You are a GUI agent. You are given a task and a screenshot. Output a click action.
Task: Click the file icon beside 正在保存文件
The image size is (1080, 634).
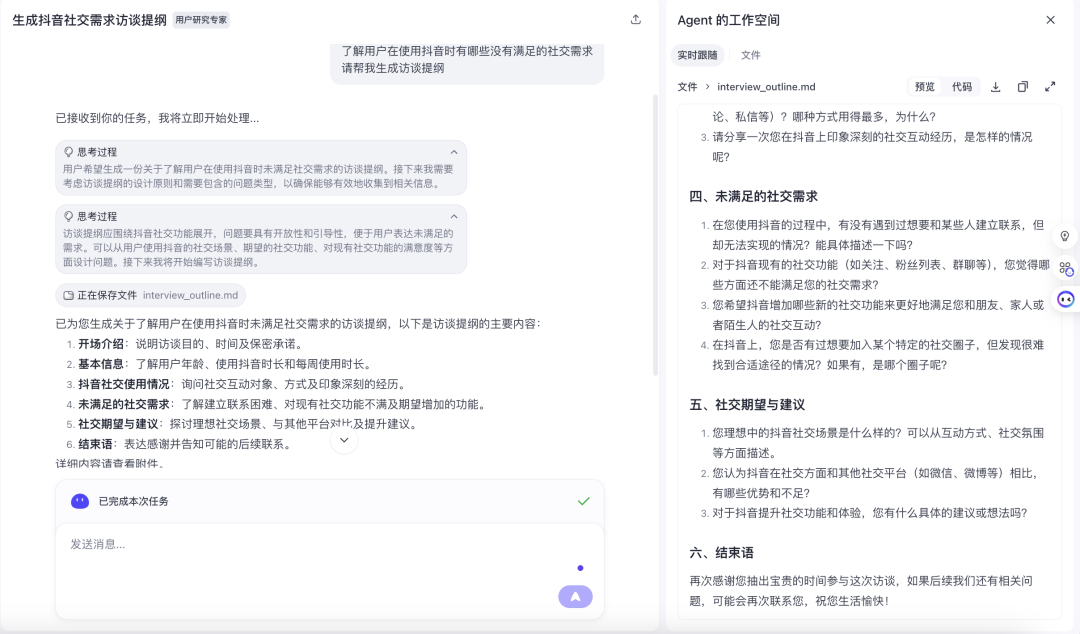68,296
